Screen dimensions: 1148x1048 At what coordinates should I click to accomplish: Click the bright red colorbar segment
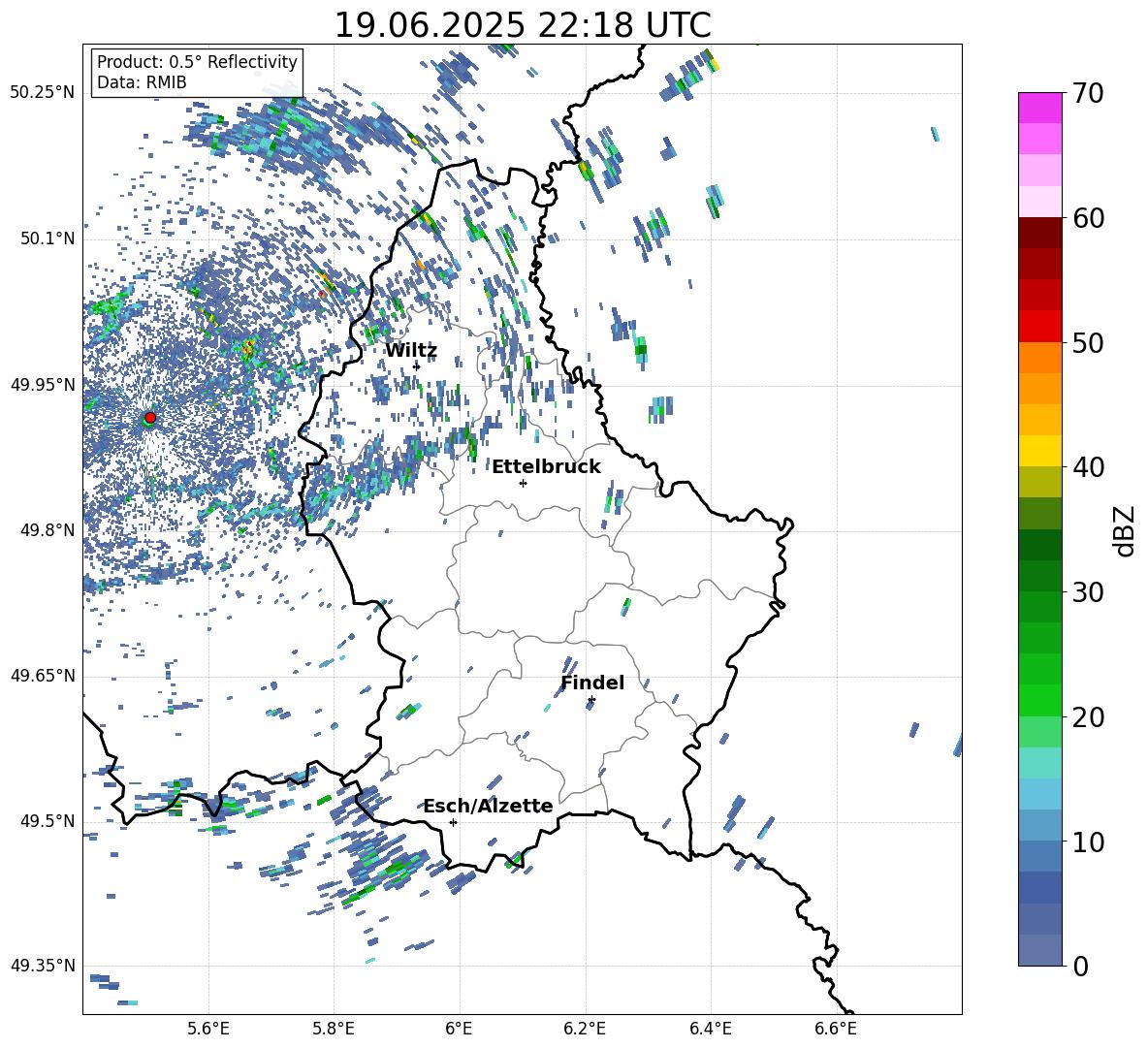[x=1040, y=327]
